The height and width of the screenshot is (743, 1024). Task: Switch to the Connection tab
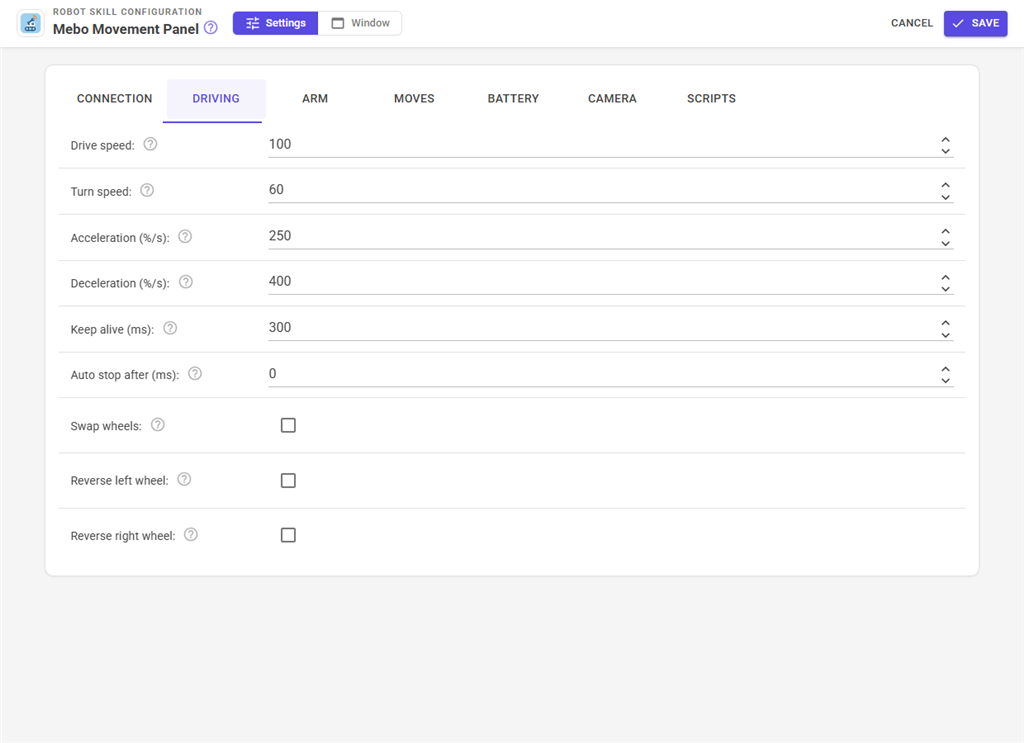tap(114, 99)
